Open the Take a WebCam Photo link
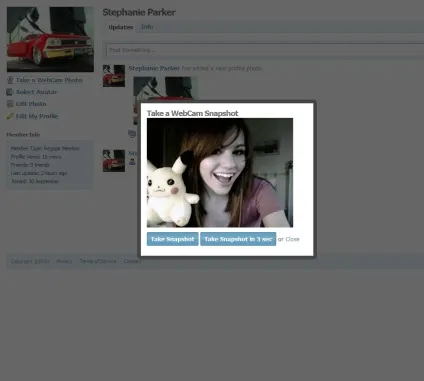This screenshot has width=424, height=381. [49, 80]
